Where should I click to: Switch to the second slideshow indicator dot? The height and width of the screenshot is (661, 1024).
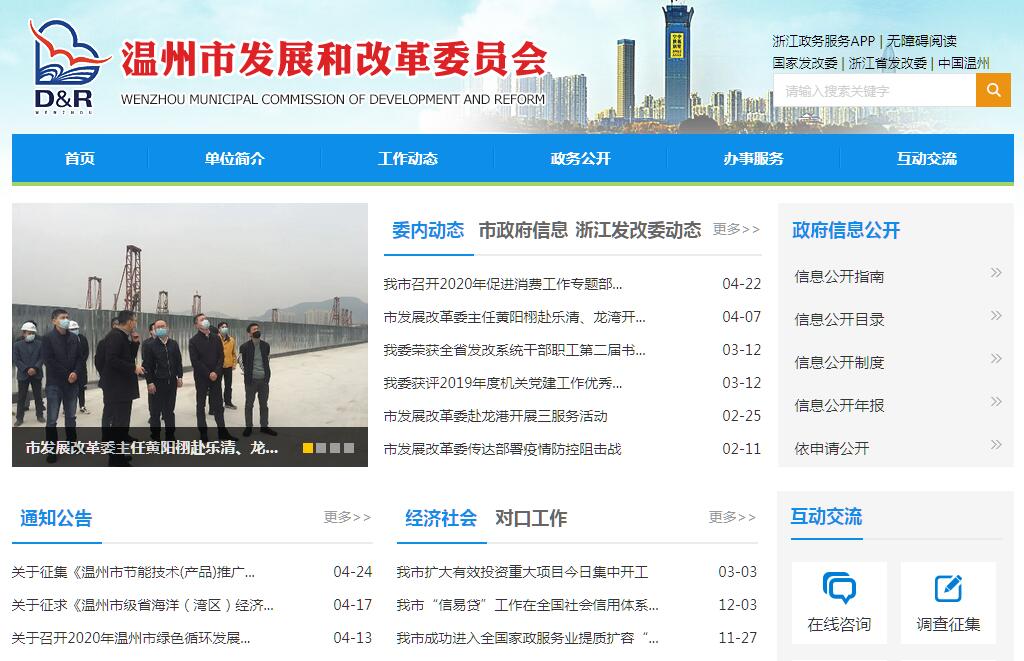pos(322,448)
